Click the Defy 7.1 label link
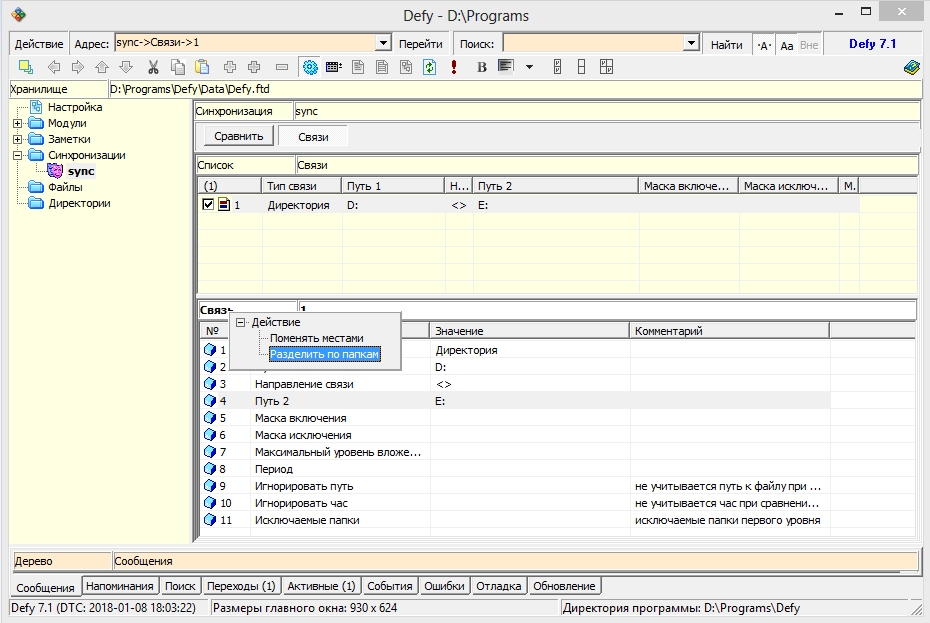 [872, 44]
